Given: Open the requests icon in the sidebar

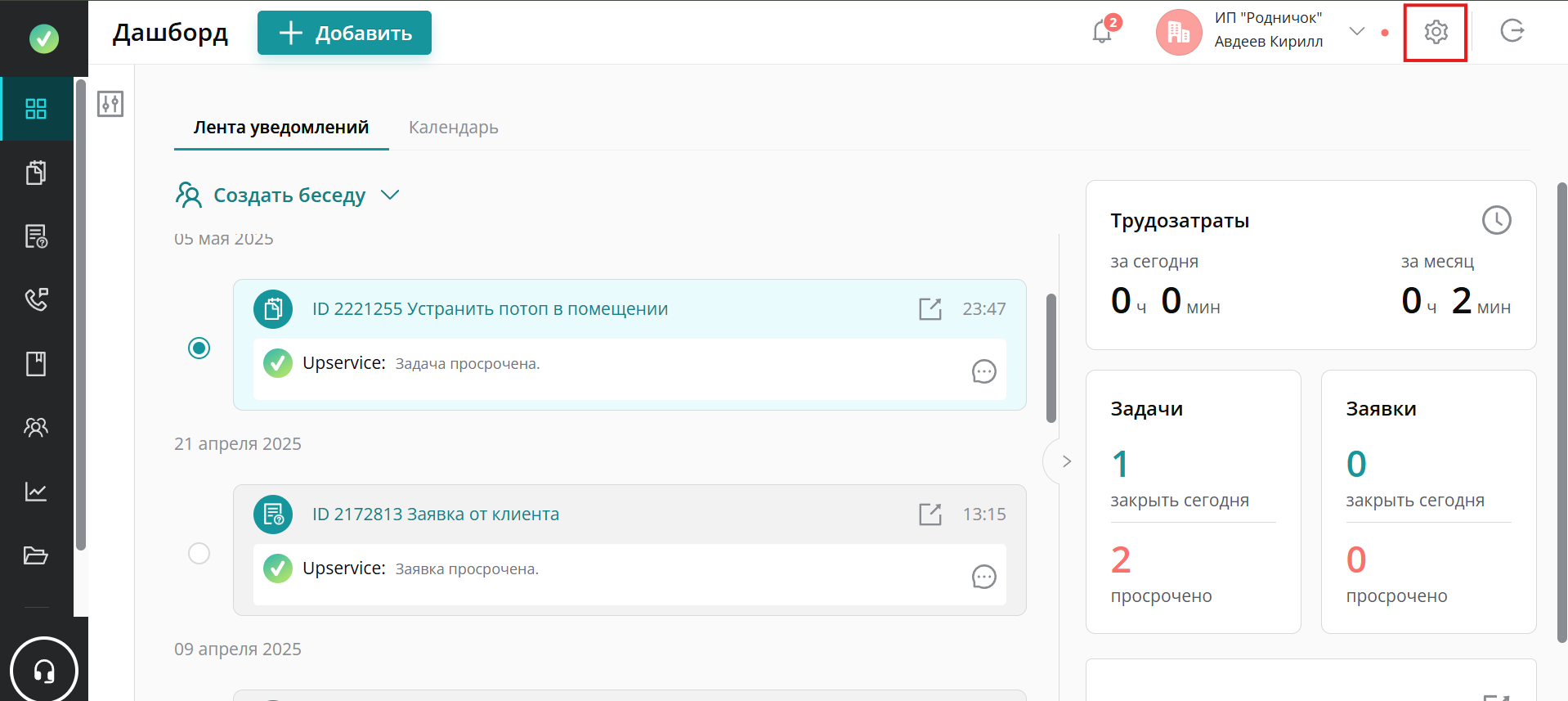Looking at the screenshot, I should coord(36,236).
